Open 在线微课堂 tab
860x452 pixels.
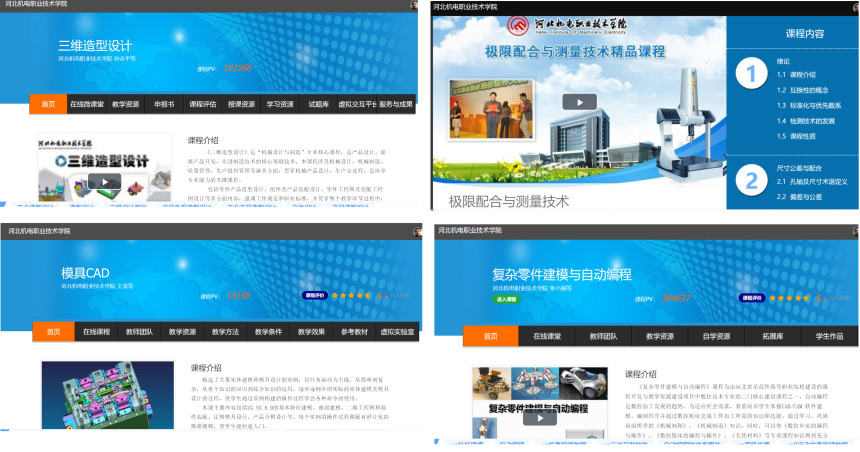87,104
